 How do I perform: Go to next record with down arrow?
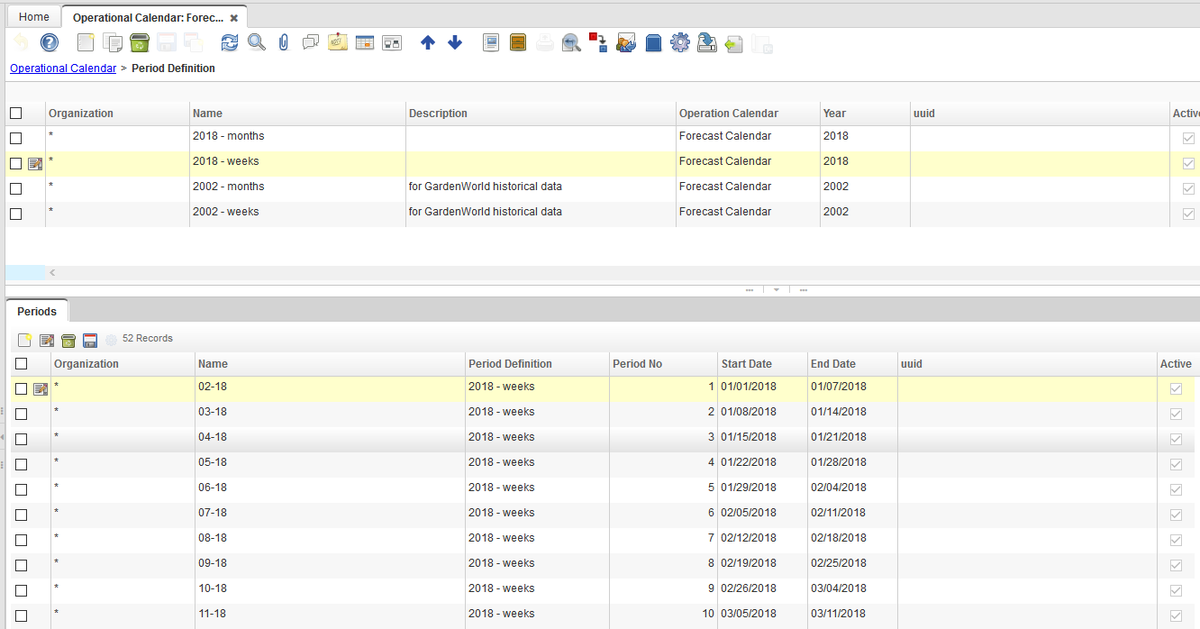pyautogui.click(x=455, y=43)
